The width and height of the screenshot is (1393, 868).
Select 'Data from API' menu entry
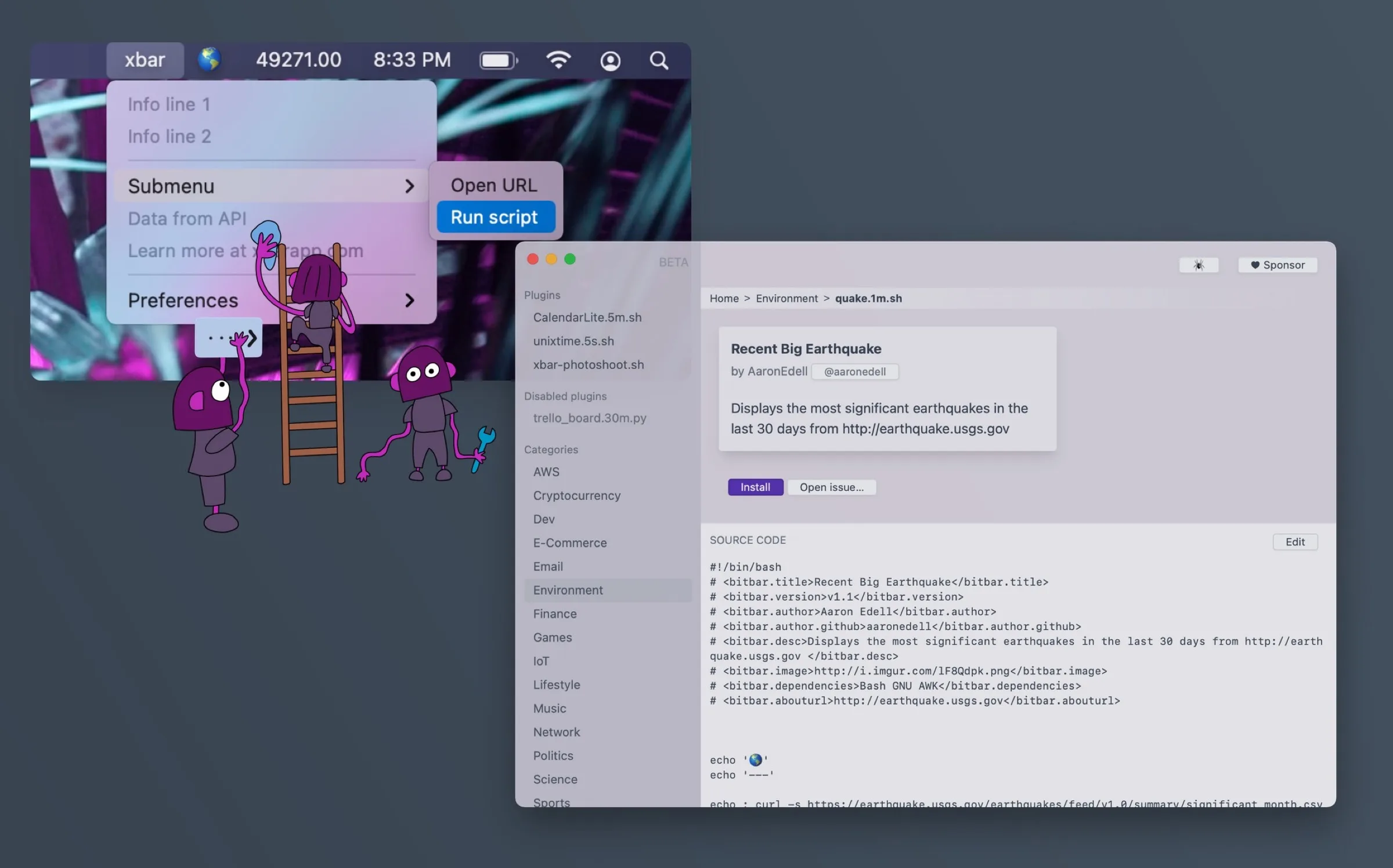pos(187,218)
